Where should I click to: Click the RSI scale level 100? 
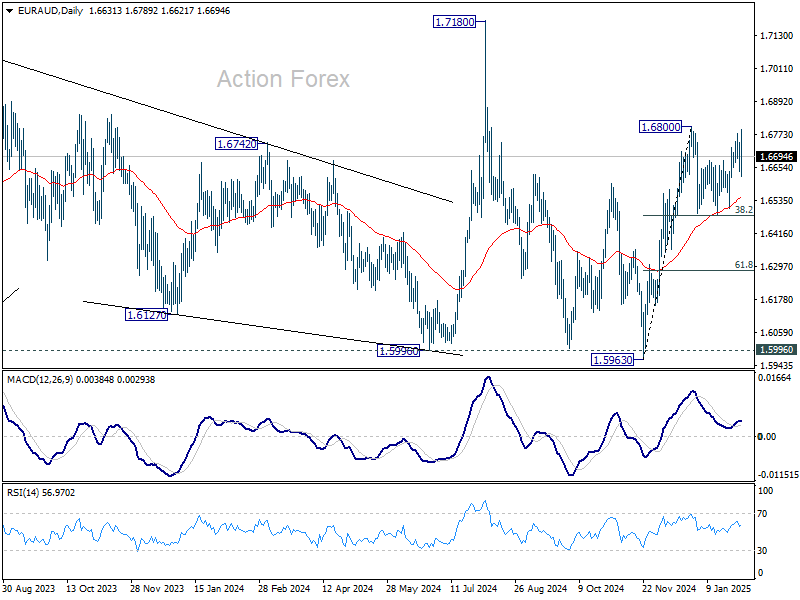pyautogui.click(x=766, y=491)
